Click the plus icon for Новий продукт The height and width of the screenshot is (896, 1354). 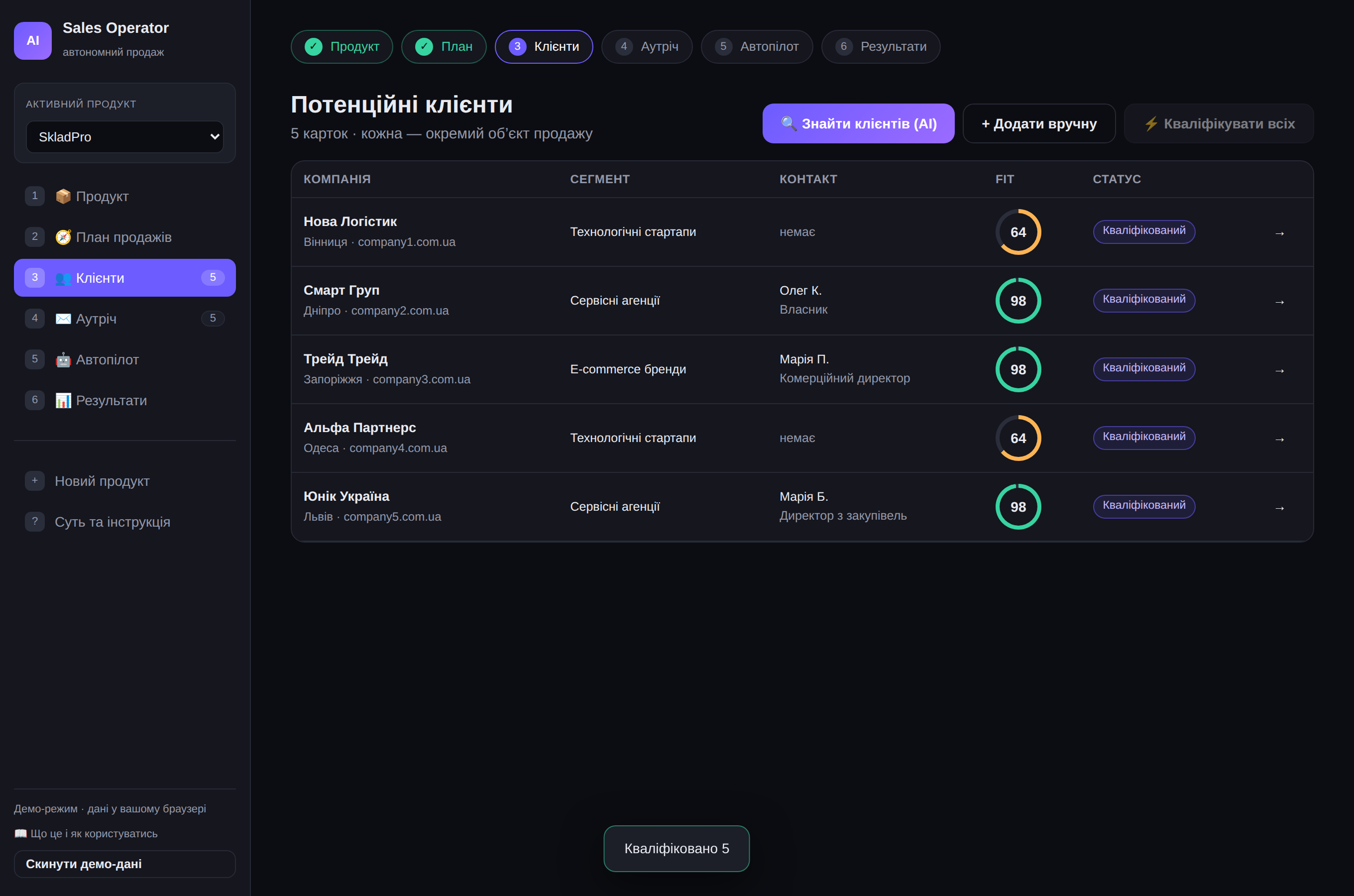point(35,480)
